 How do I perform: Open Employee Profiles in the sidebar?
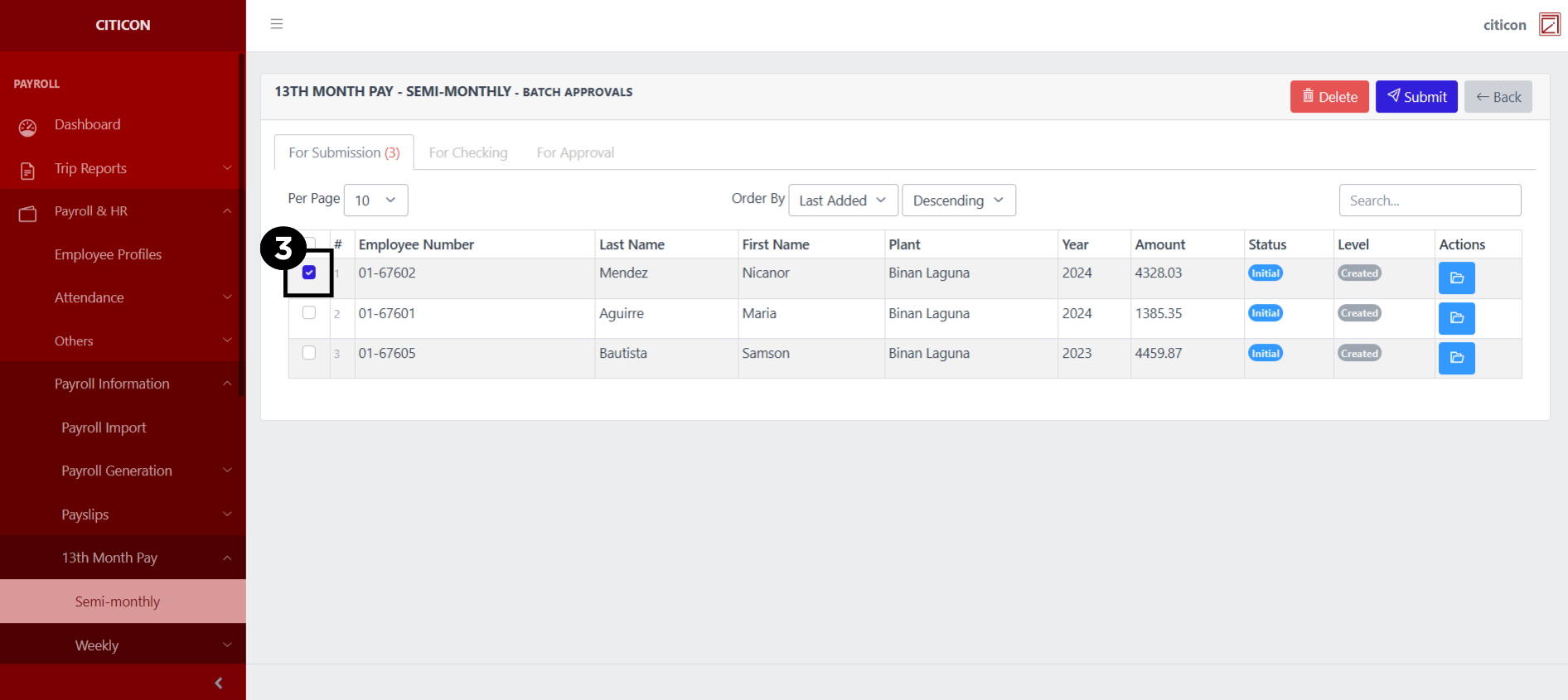(108, 254)
